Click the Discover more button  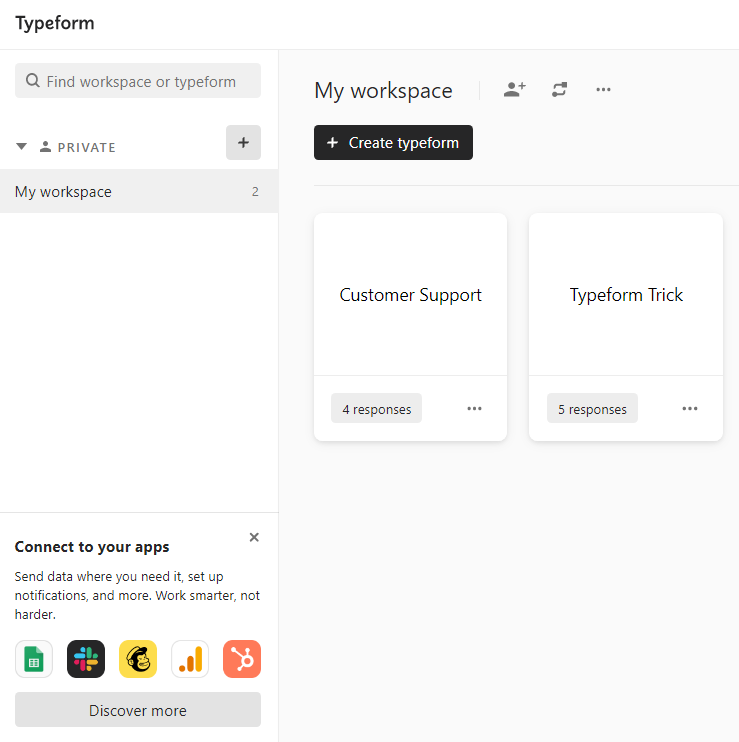click(138, 709)
